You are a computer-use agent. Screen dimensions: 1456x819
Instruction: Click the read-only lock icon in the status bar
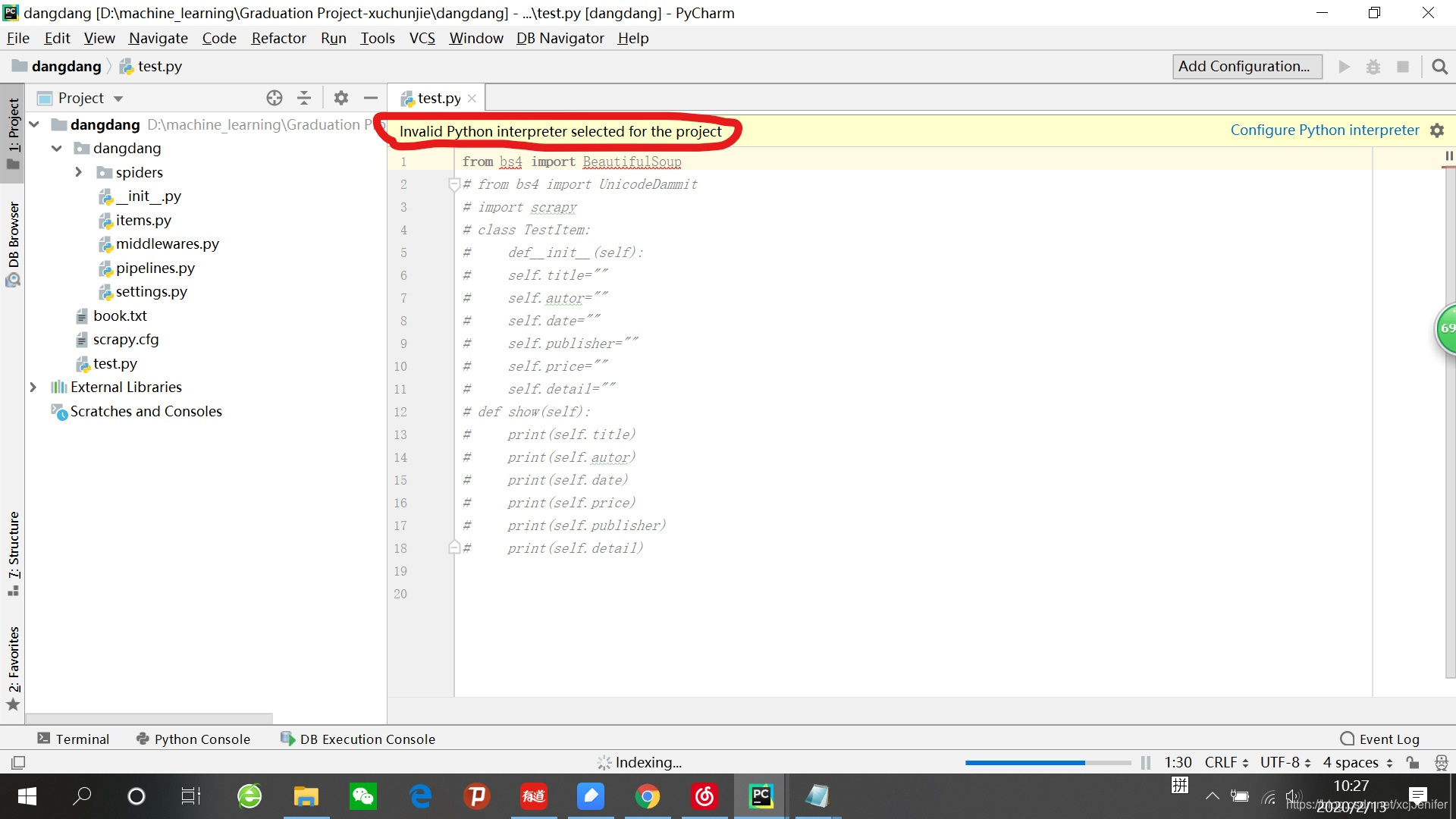[1412, 762]
